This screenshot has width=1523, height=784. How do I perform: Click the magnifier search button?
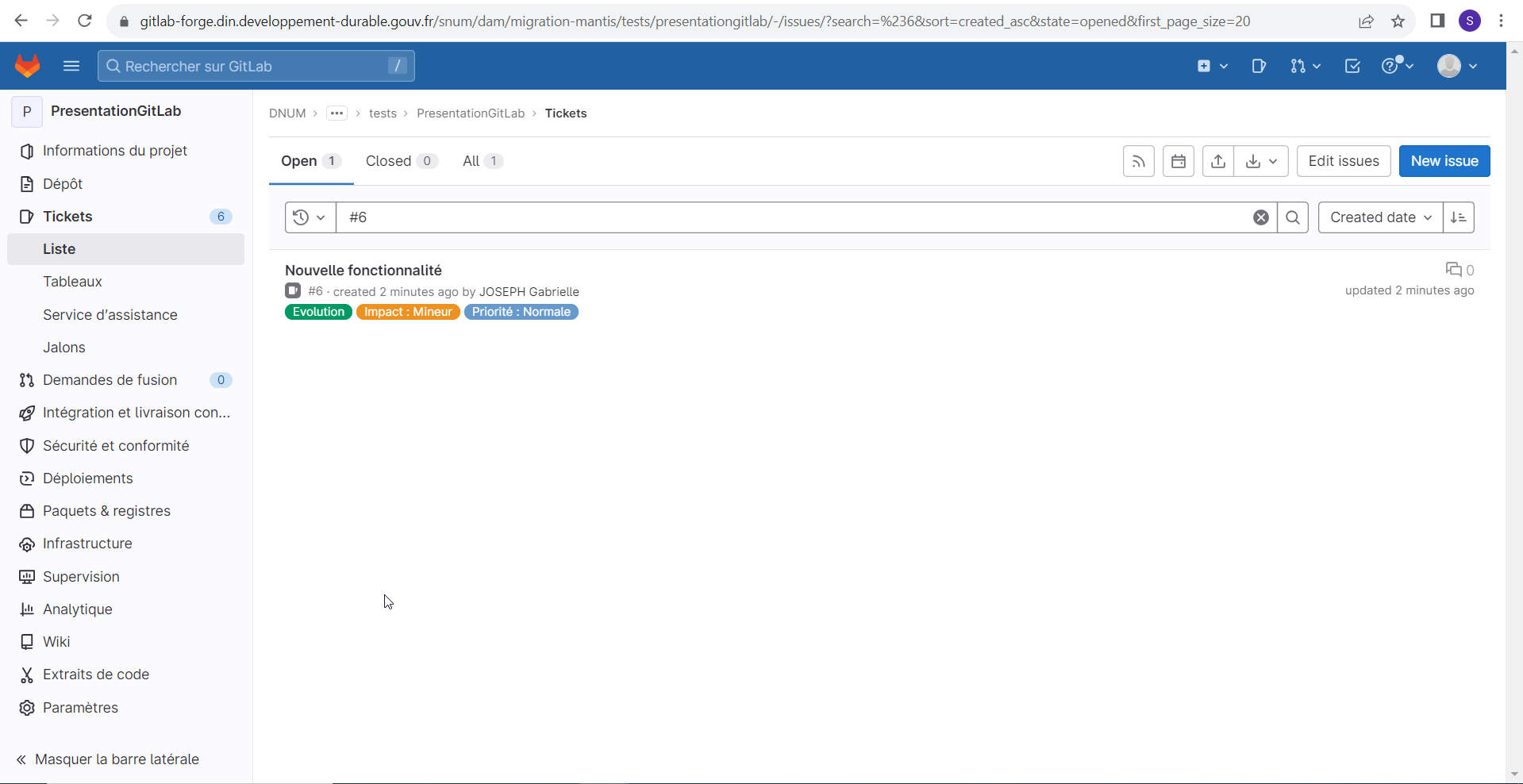(x=1292, y=217)
